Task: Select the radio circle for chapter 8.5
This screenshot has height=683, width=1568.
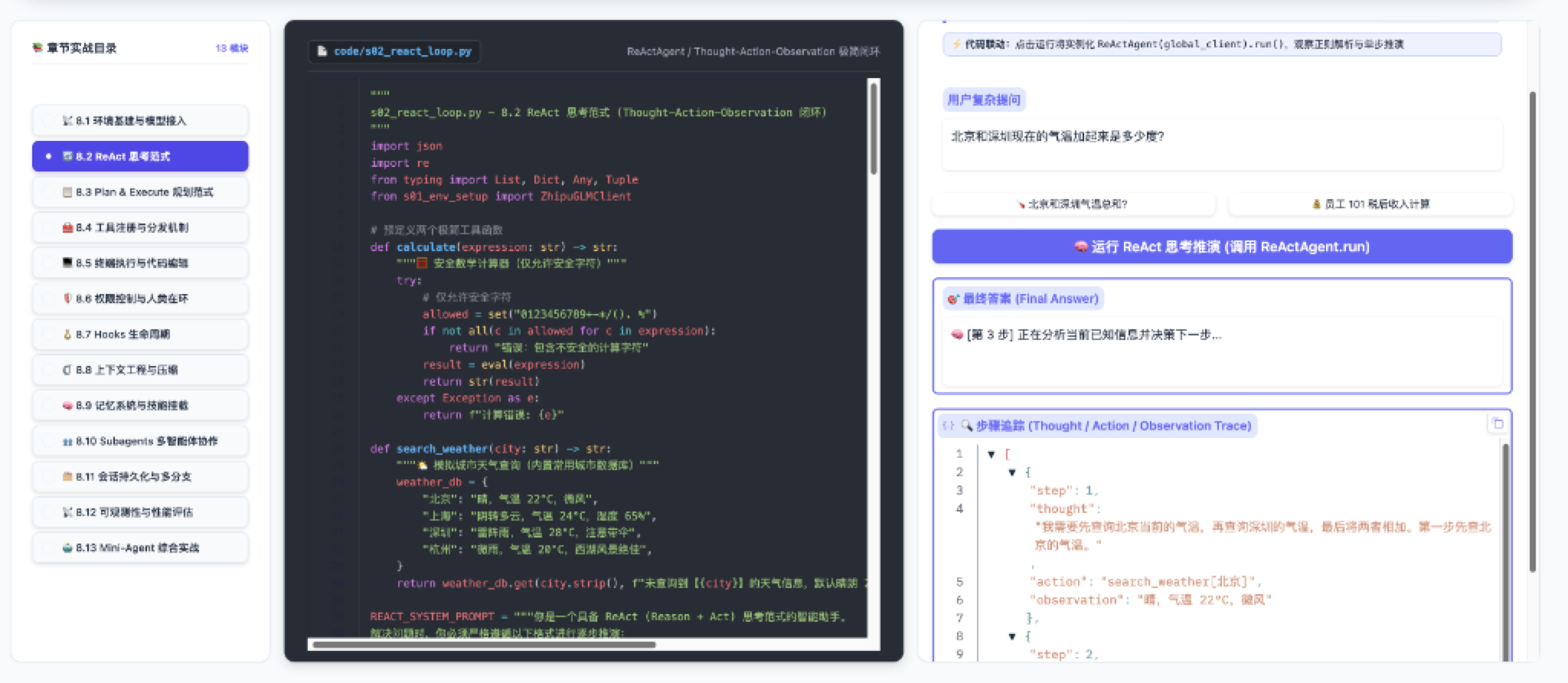Action: [49, 263]
